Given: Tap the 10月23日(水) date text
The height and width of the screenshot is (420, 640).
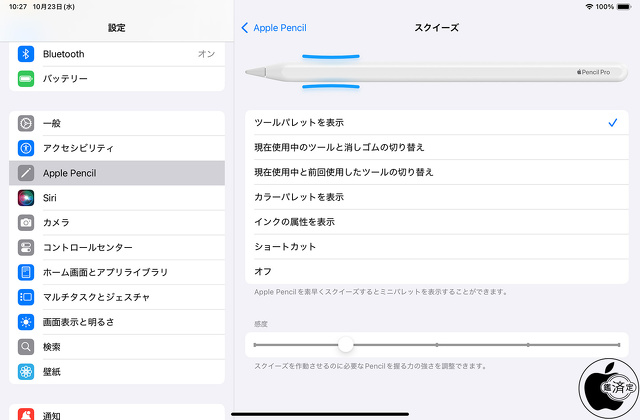Looking at the screenshot, I should [54, 7].
